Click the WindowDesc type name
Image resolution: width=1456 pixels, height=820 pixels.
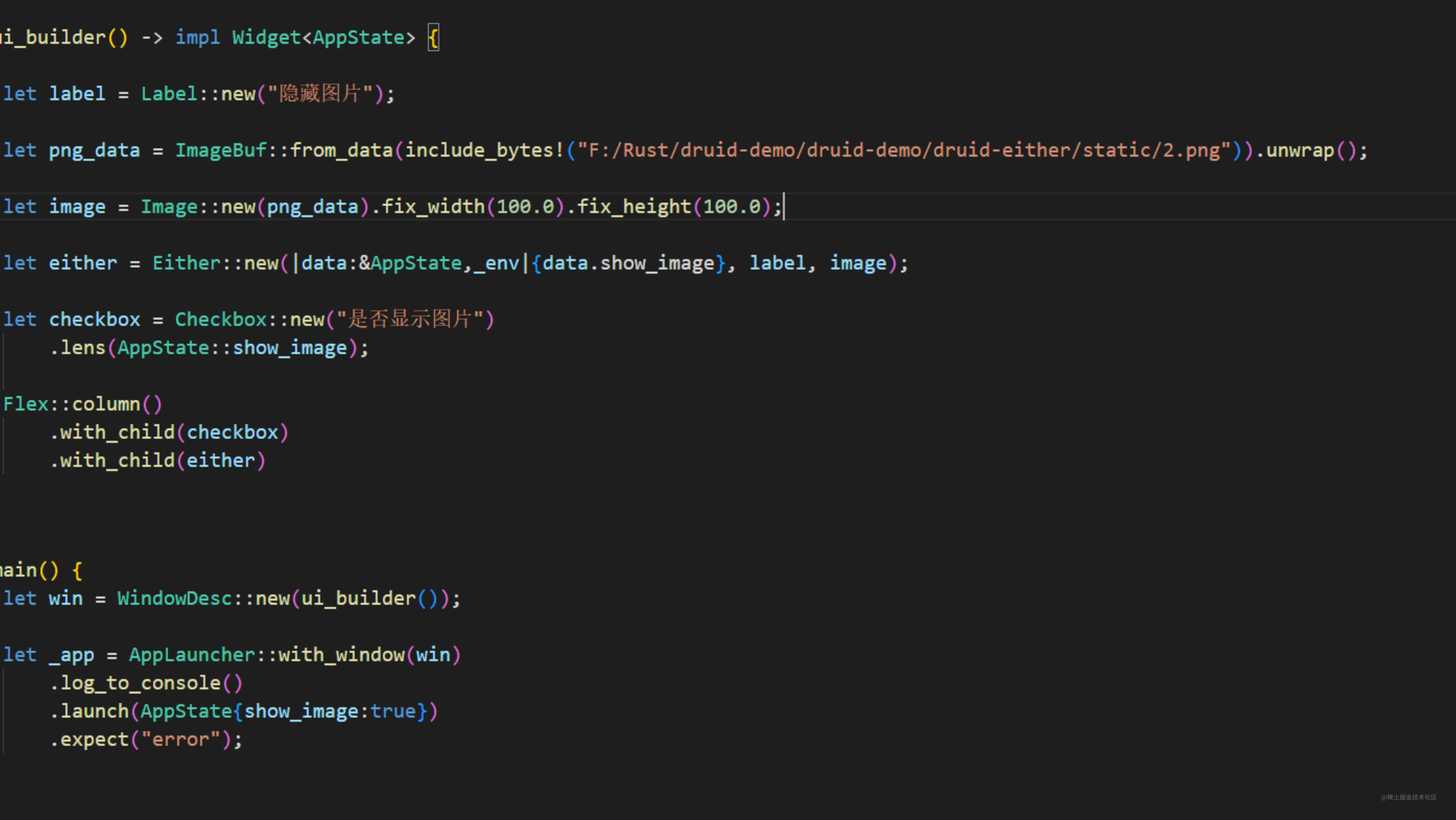(x=174, y=598)
